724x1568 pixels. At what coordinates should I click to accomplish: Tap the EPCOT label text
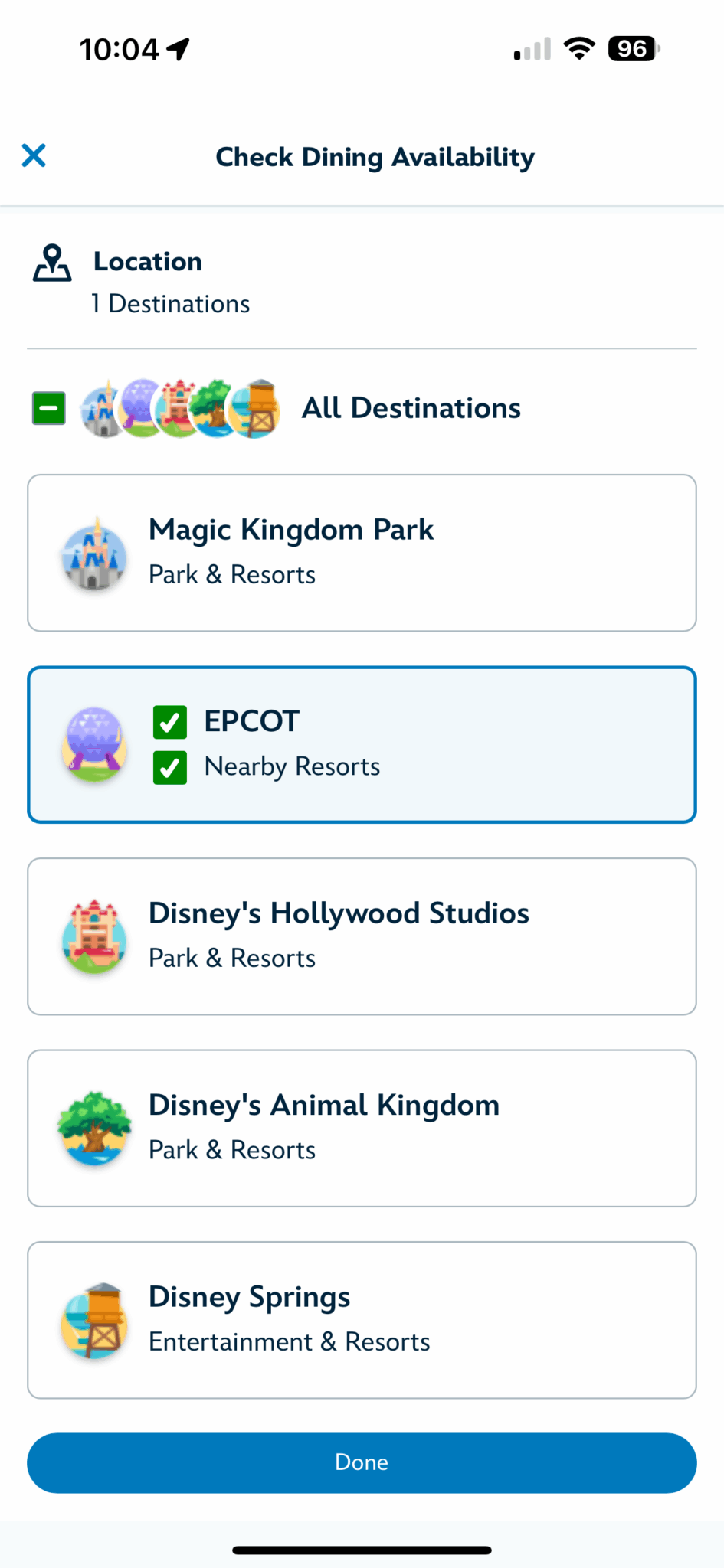click(251, 721)
